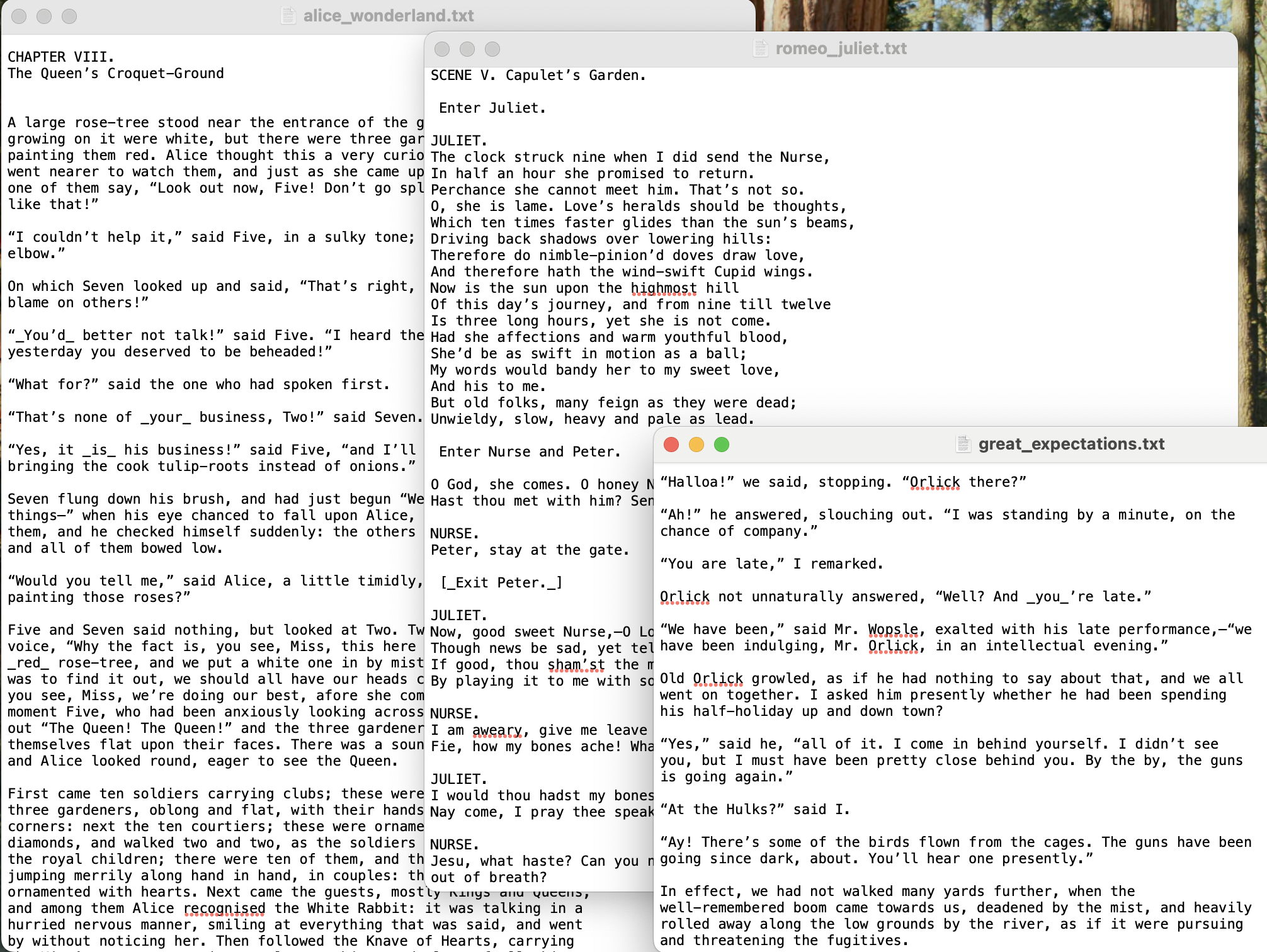Click the underlined name "Wopsle"
Screen dimensions: 1267x952
point(892,630)
